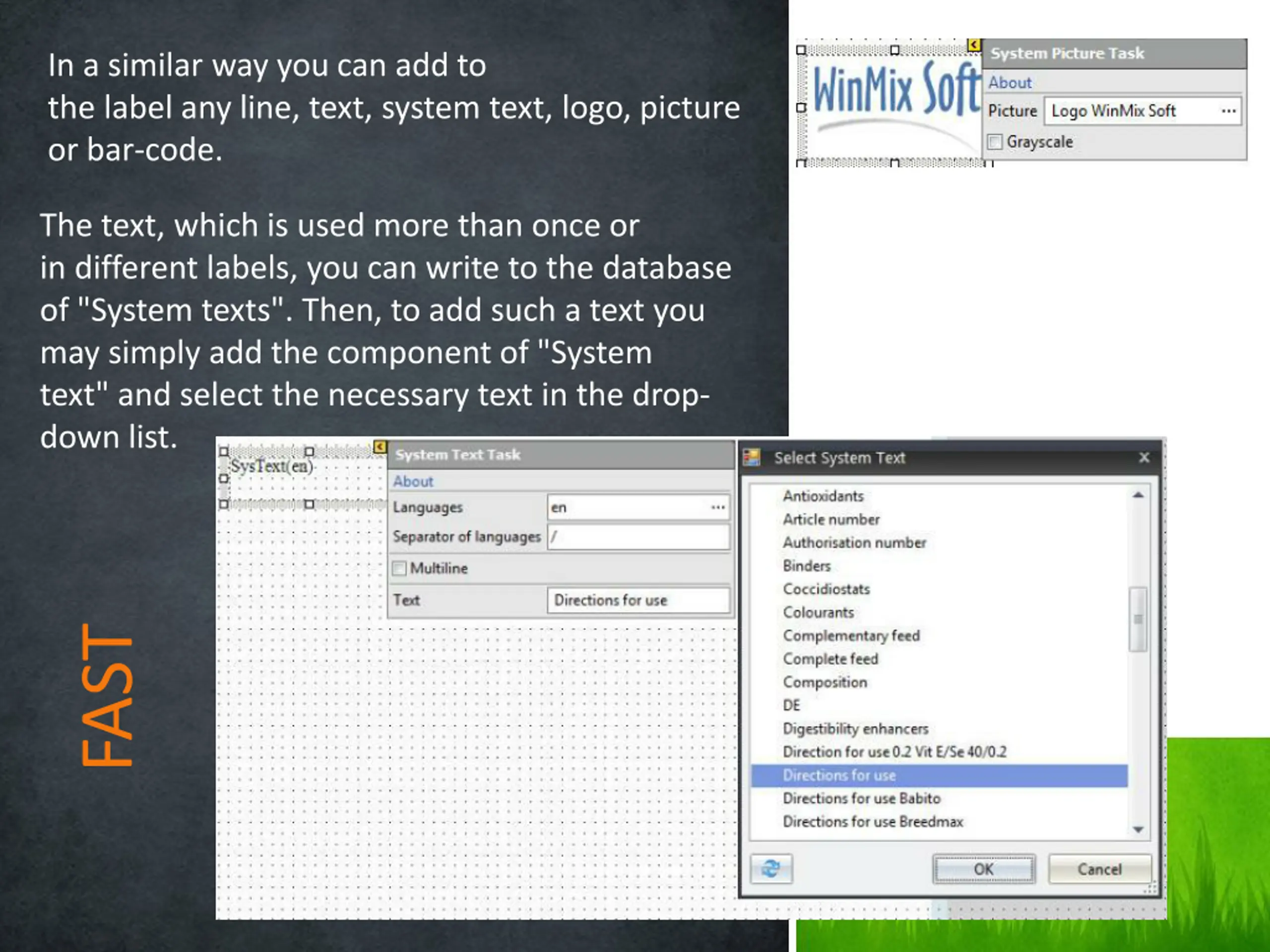Open Picture browse ellipsis button
The height and width of the screenshot is (952, 1270).
[x=1228, y=111]
